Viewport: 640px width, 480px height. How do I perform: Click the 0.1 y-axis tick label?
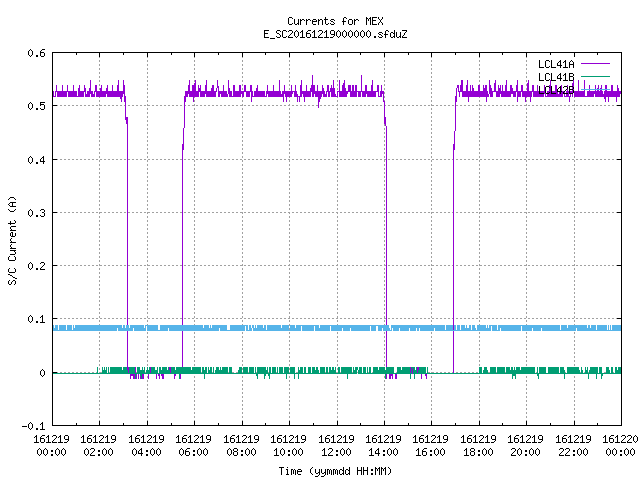(36, 319)
